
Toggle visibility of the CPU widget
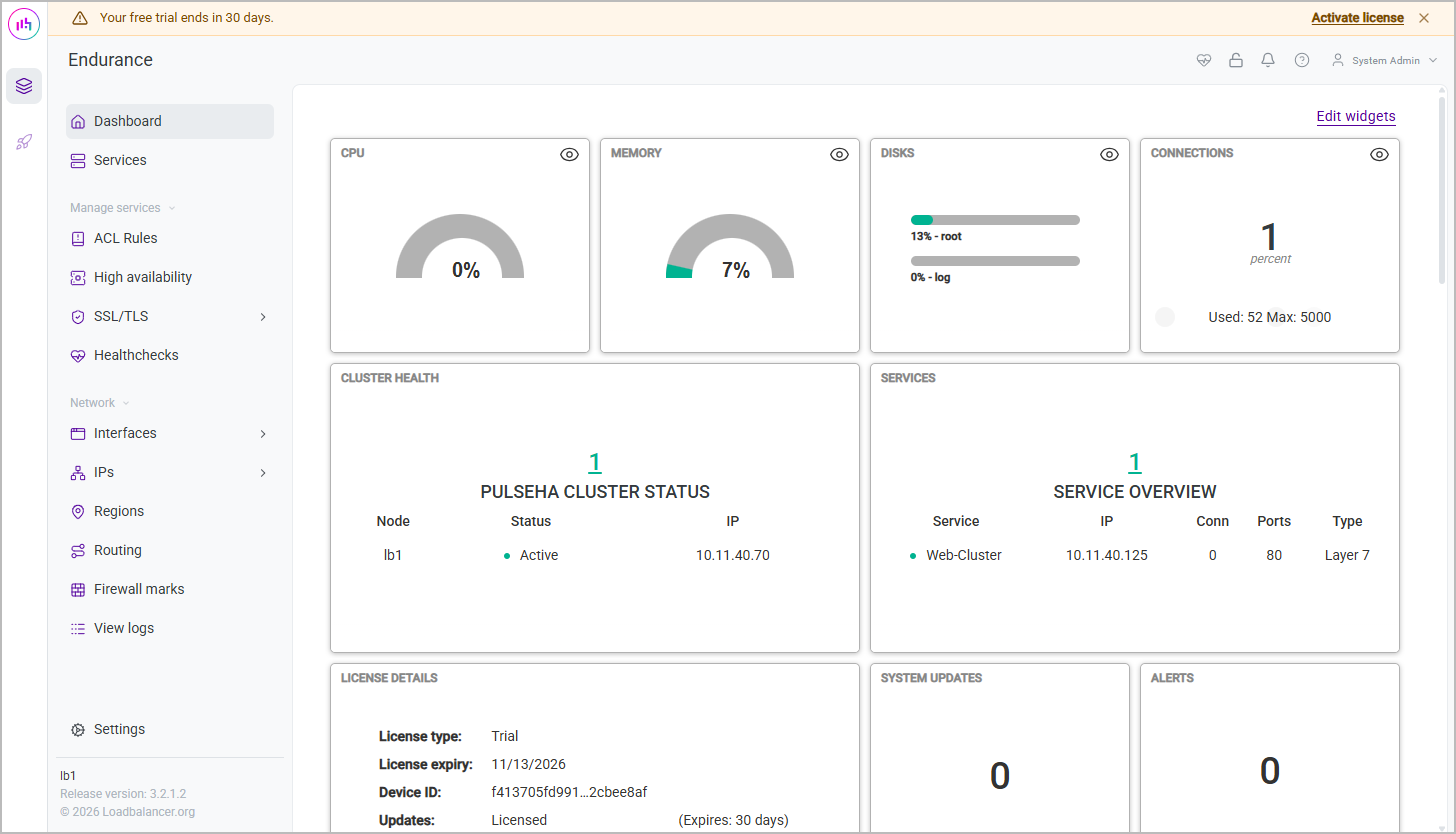pyautogui.click(x=569, y=154)
